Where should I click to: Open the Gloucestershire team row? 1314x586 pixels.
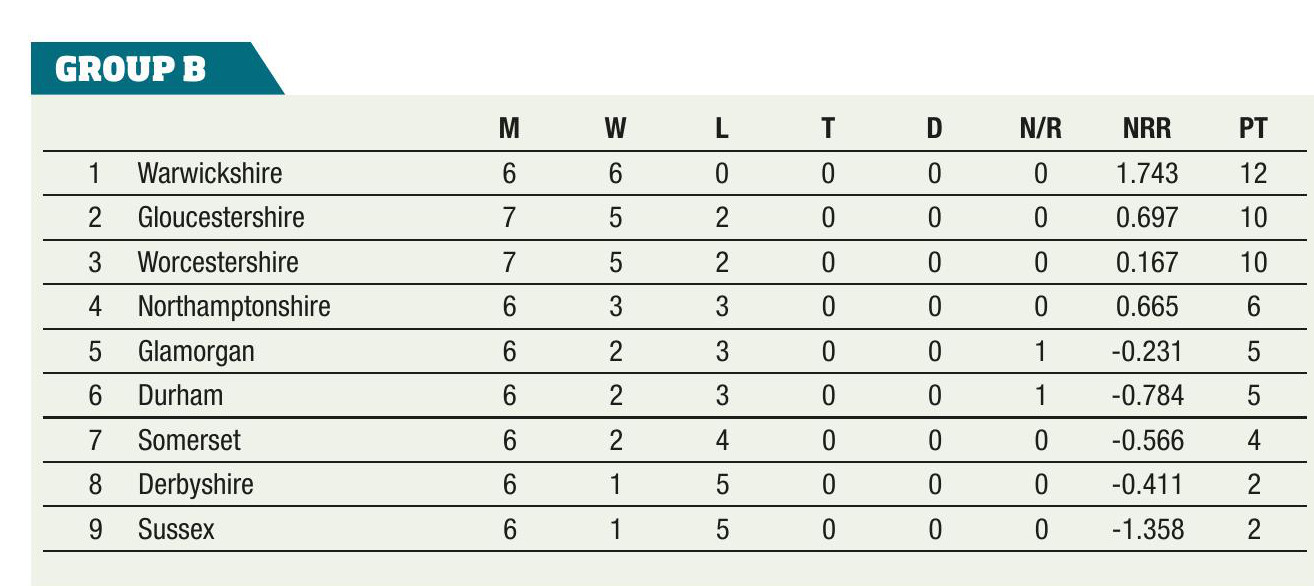pyautogui.click(x=221, y=217)
